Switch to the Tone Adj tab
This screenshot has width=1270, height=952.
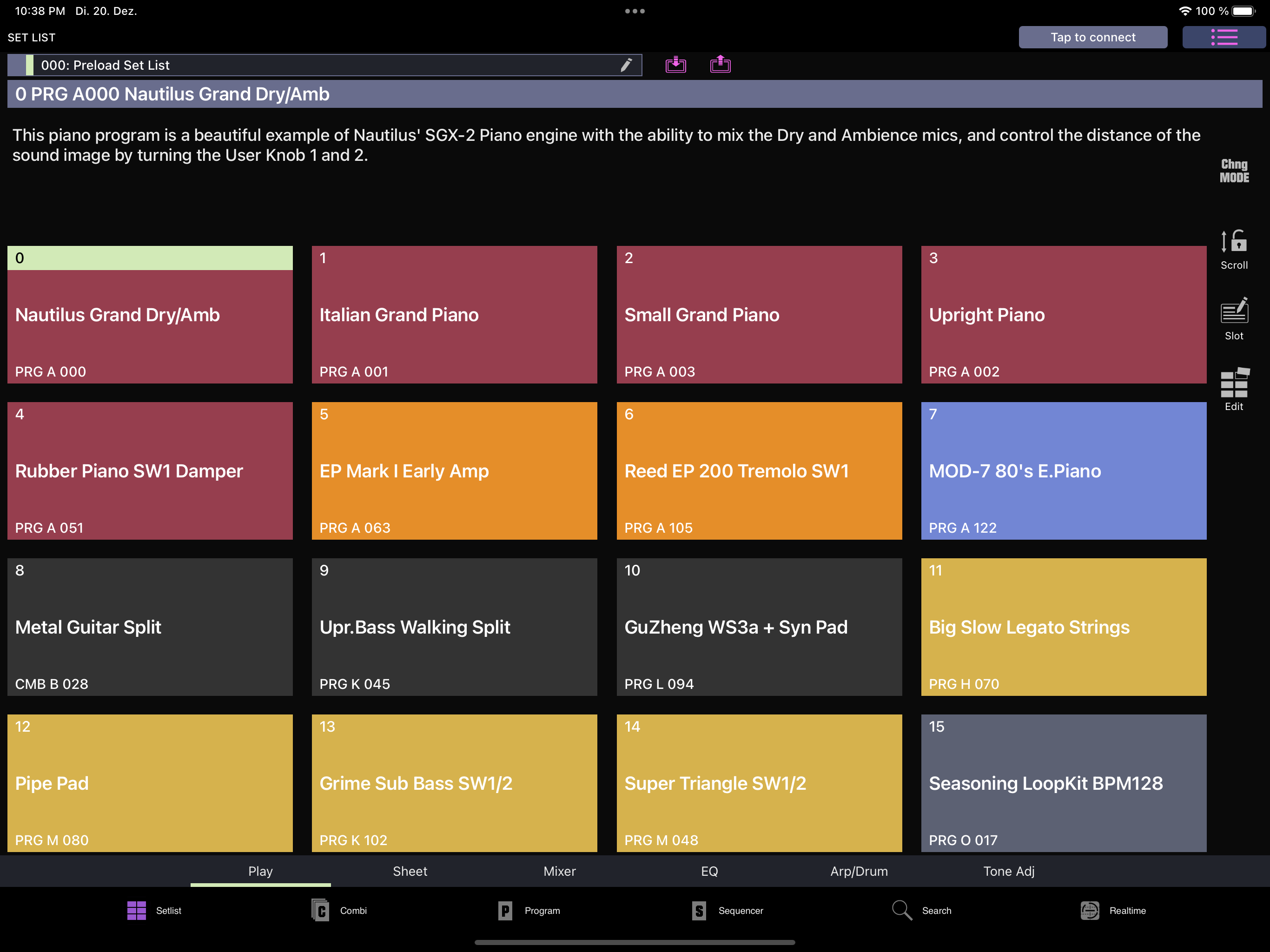[x=1009, y=871]
